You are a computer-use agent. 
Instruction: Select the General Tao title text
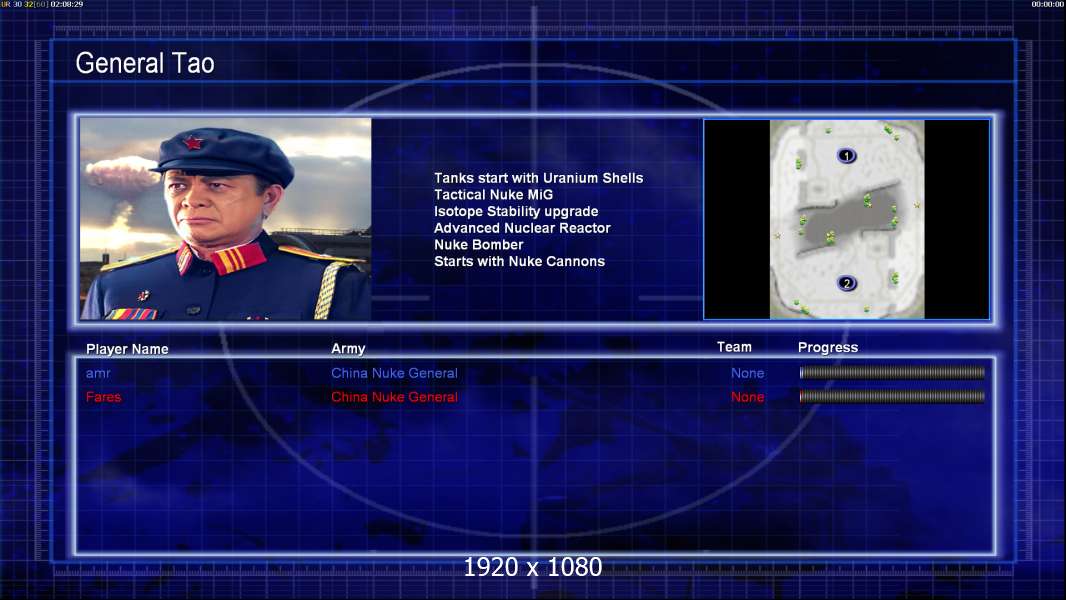145,63
